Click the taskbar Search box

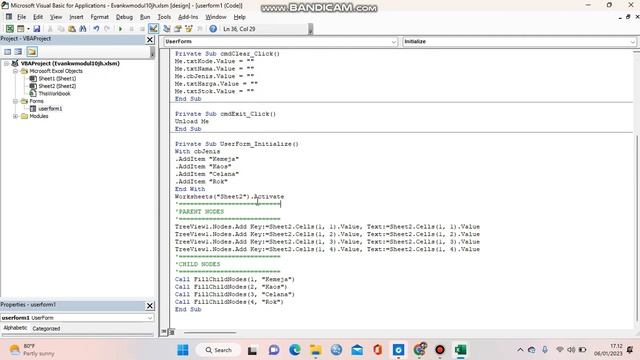(x=218, y=350)
